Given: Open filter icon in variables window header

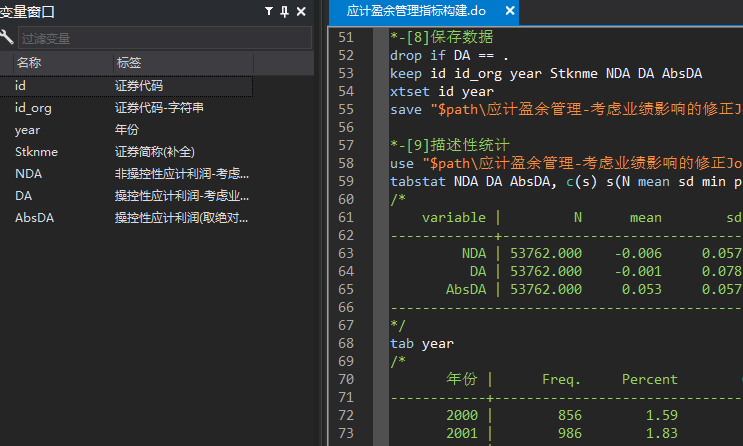Looking at the screenshot, I should coord(269,11).
